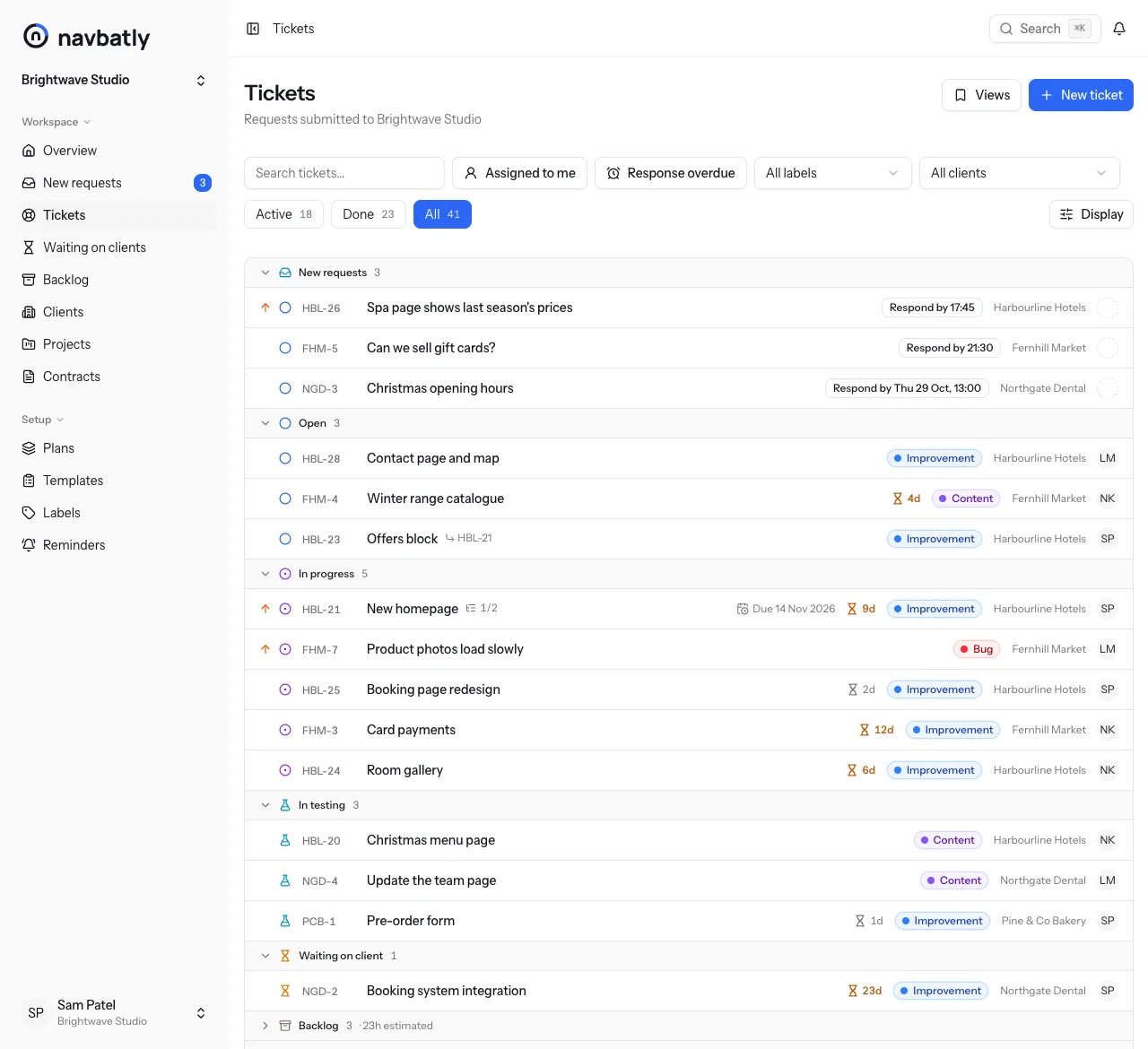This screenshot has width=1148, height=1049.
Task: Toggle the Response overdue filter
Action: point(671,173)
